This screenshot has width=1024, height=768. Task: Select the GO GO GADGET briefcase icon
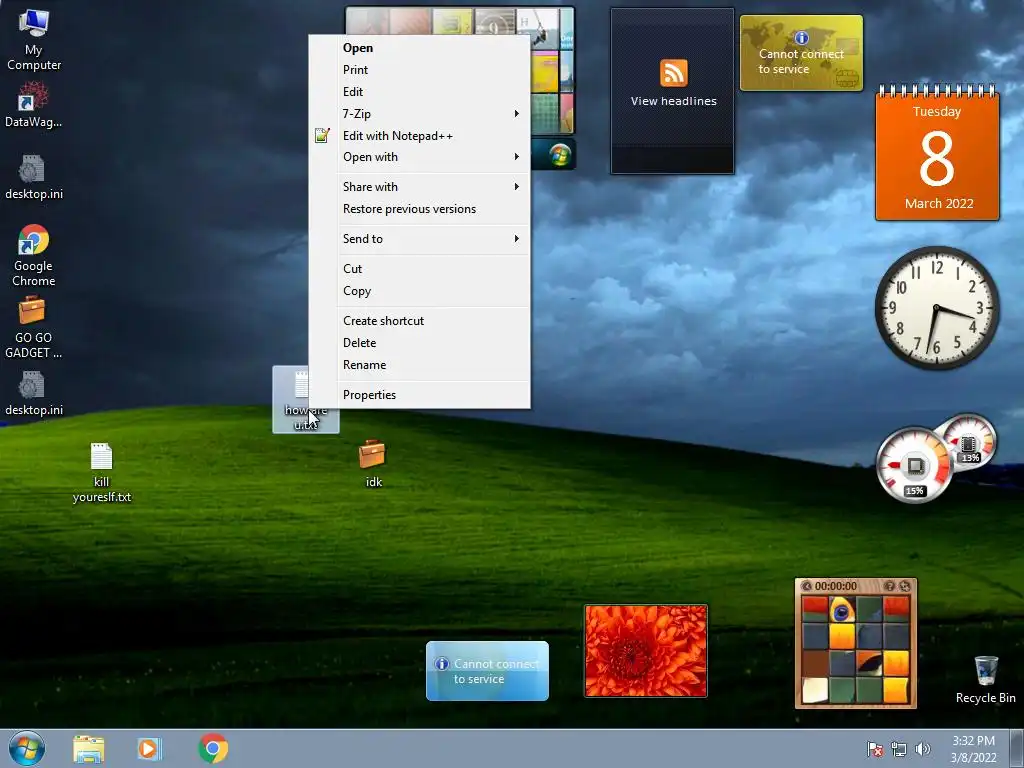(33, 327)
